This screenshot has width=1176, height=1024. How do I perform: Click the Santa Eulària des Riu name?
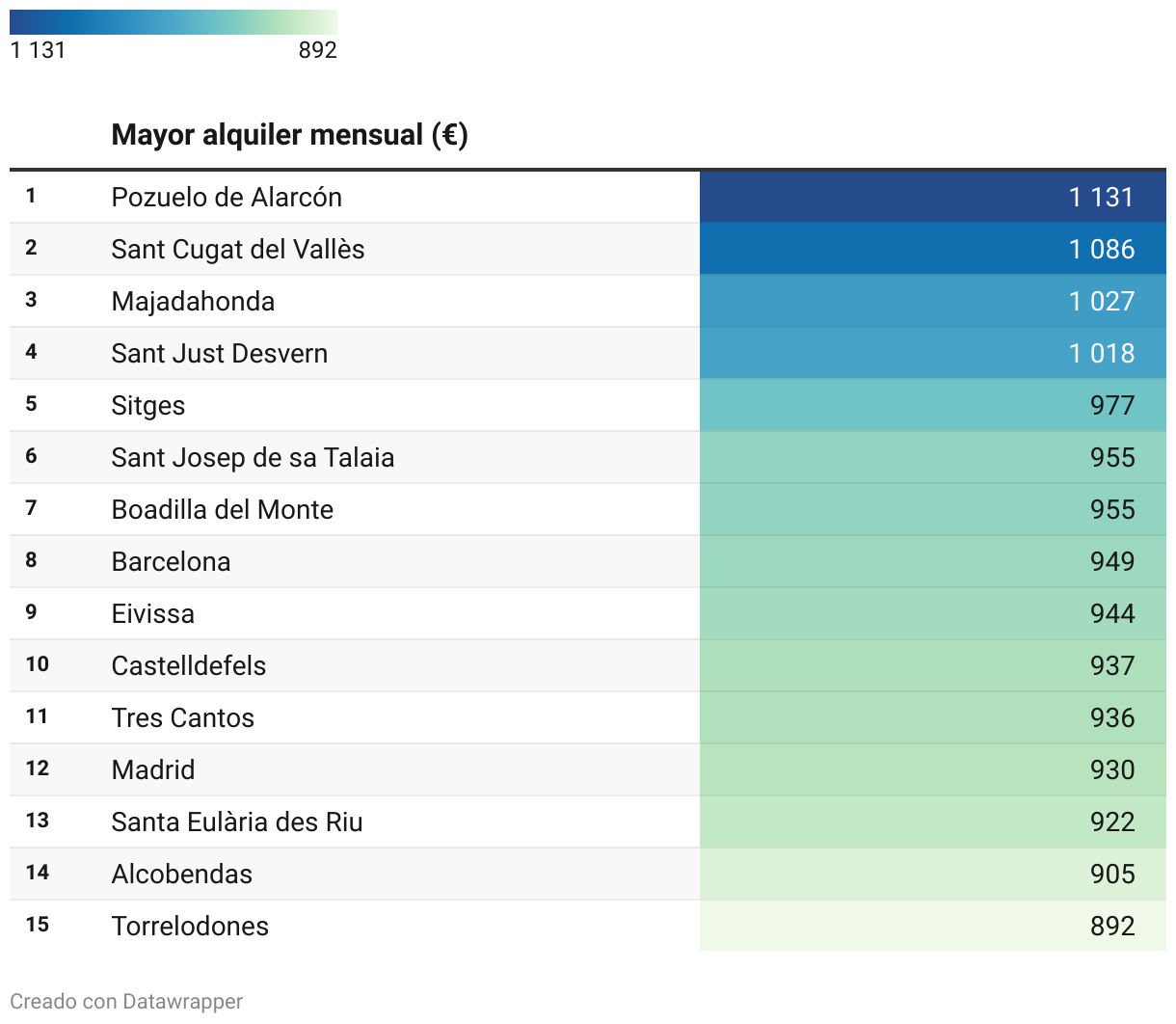click(x=237, y=822)
